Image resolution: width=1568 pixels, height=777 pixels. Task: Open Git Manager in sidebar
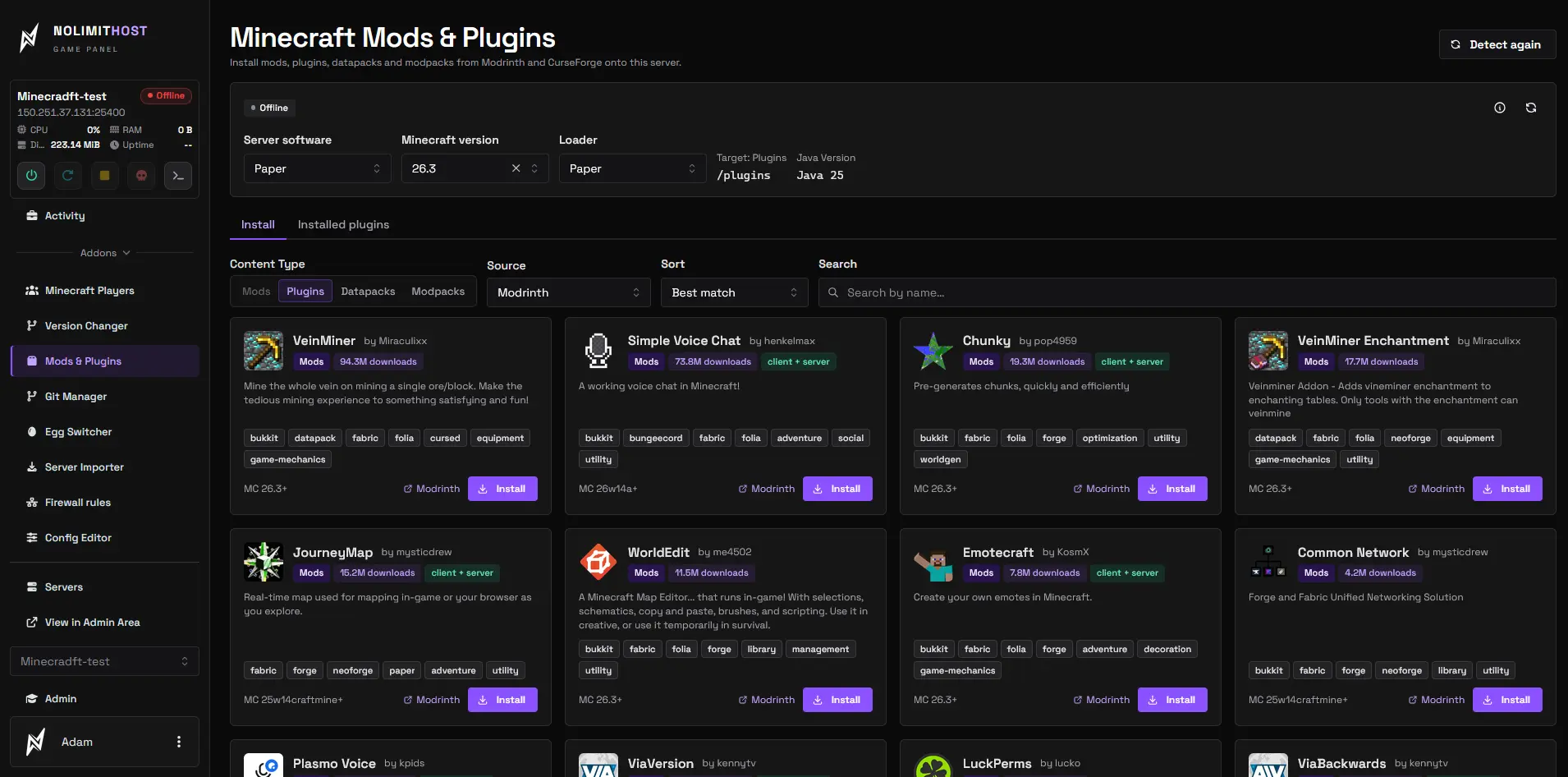click(x=105, y=397)
